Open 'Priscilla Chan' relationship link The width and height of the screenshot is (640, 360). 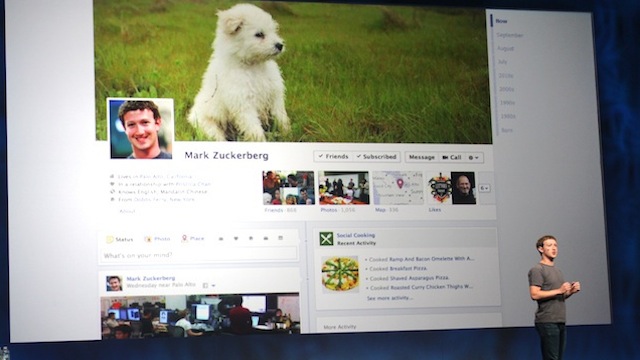[193, 184]
